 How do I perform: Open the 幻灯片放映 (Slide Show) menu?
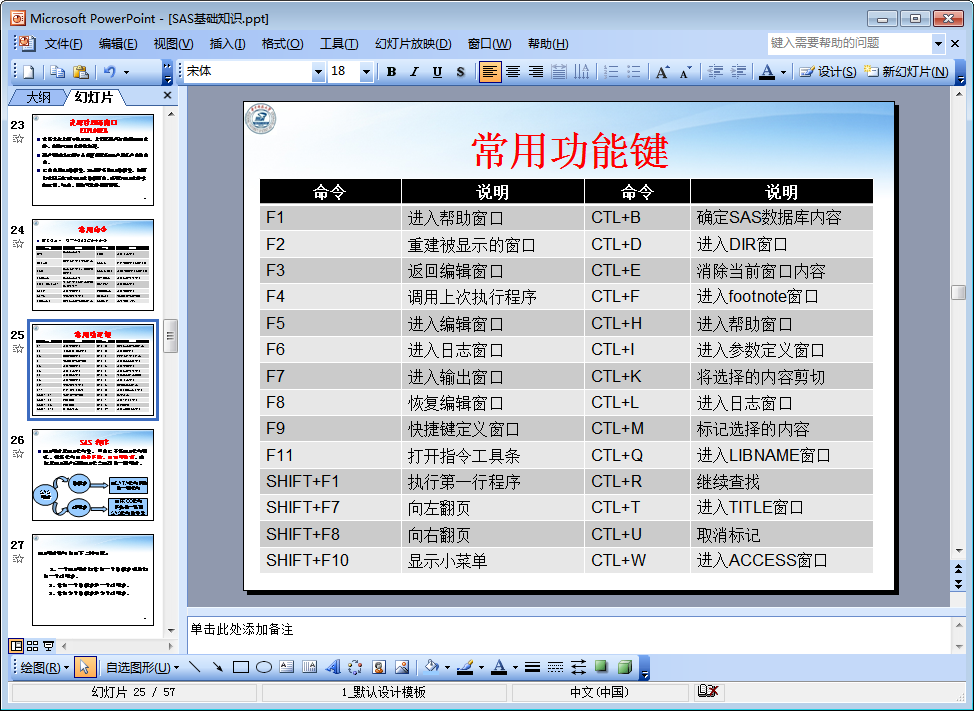413,44
